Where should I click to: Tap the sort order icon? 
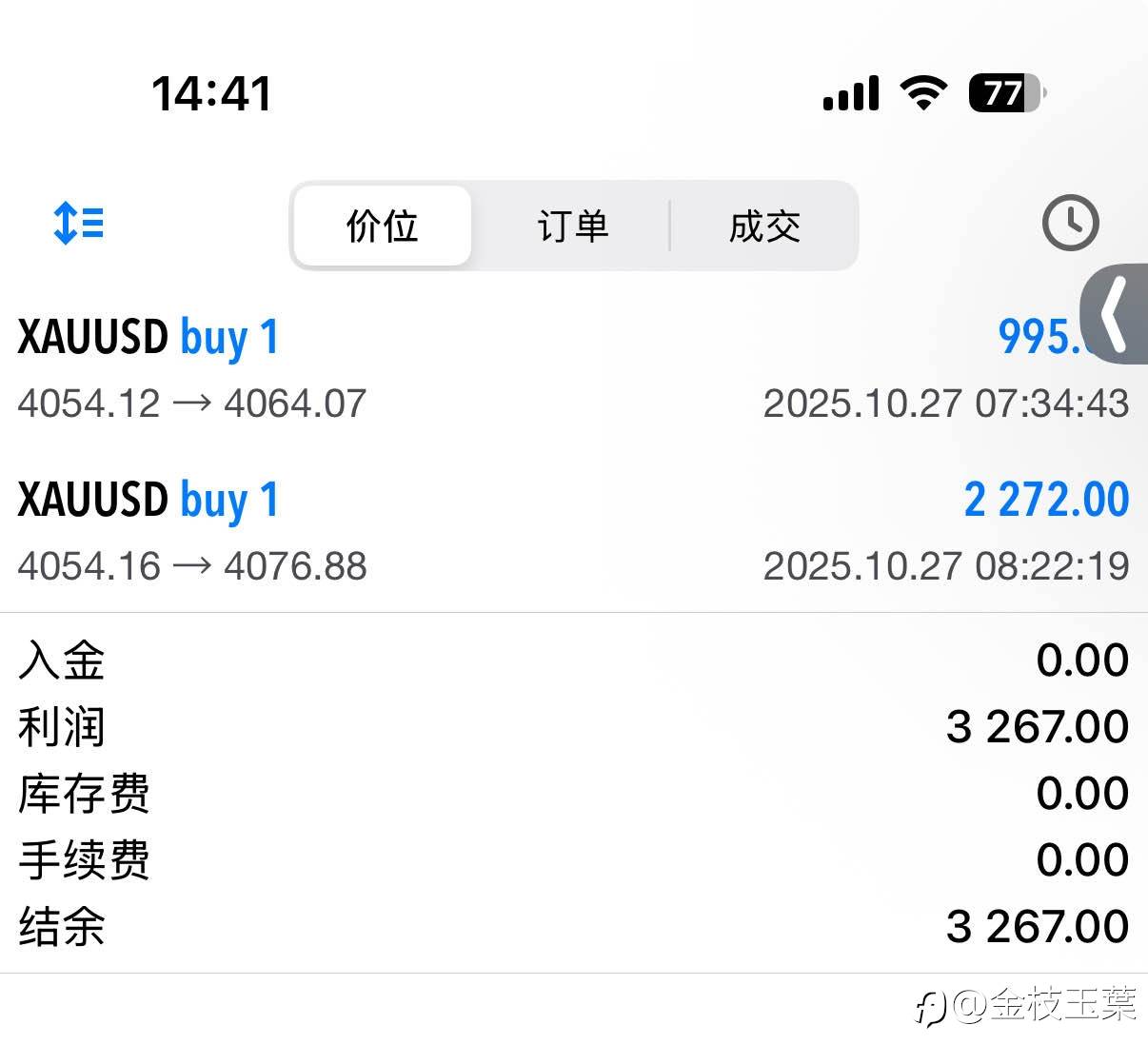click(x=79, y=223)
